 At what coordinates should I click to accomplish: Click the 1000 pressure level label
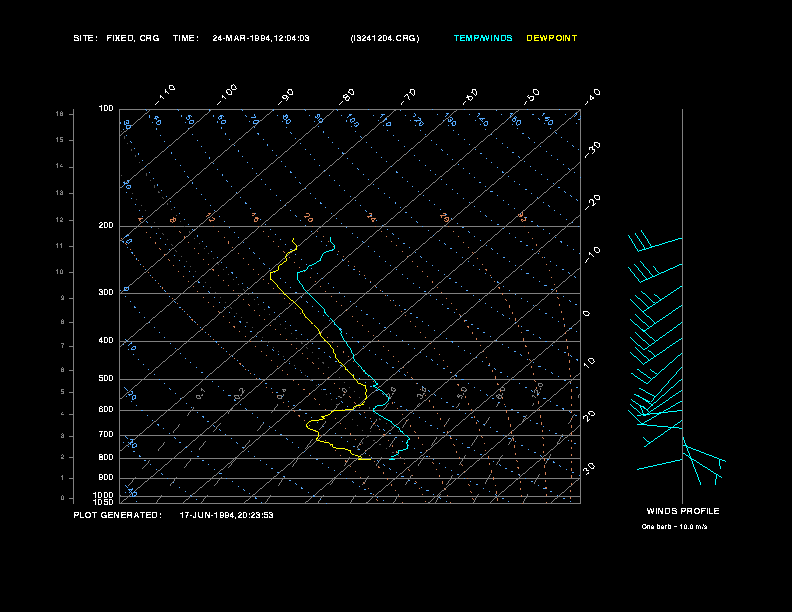pyautogui.click(x=104, y=495)
